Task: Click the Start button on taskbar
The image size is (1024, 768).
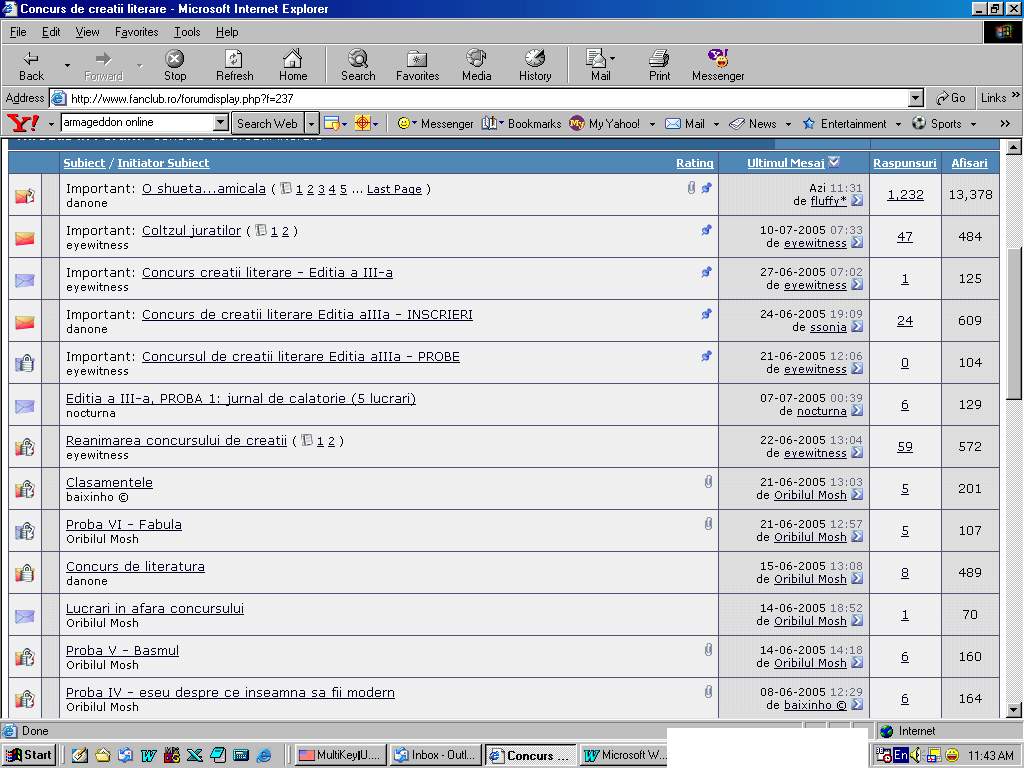Action: [x=29, y=755]
